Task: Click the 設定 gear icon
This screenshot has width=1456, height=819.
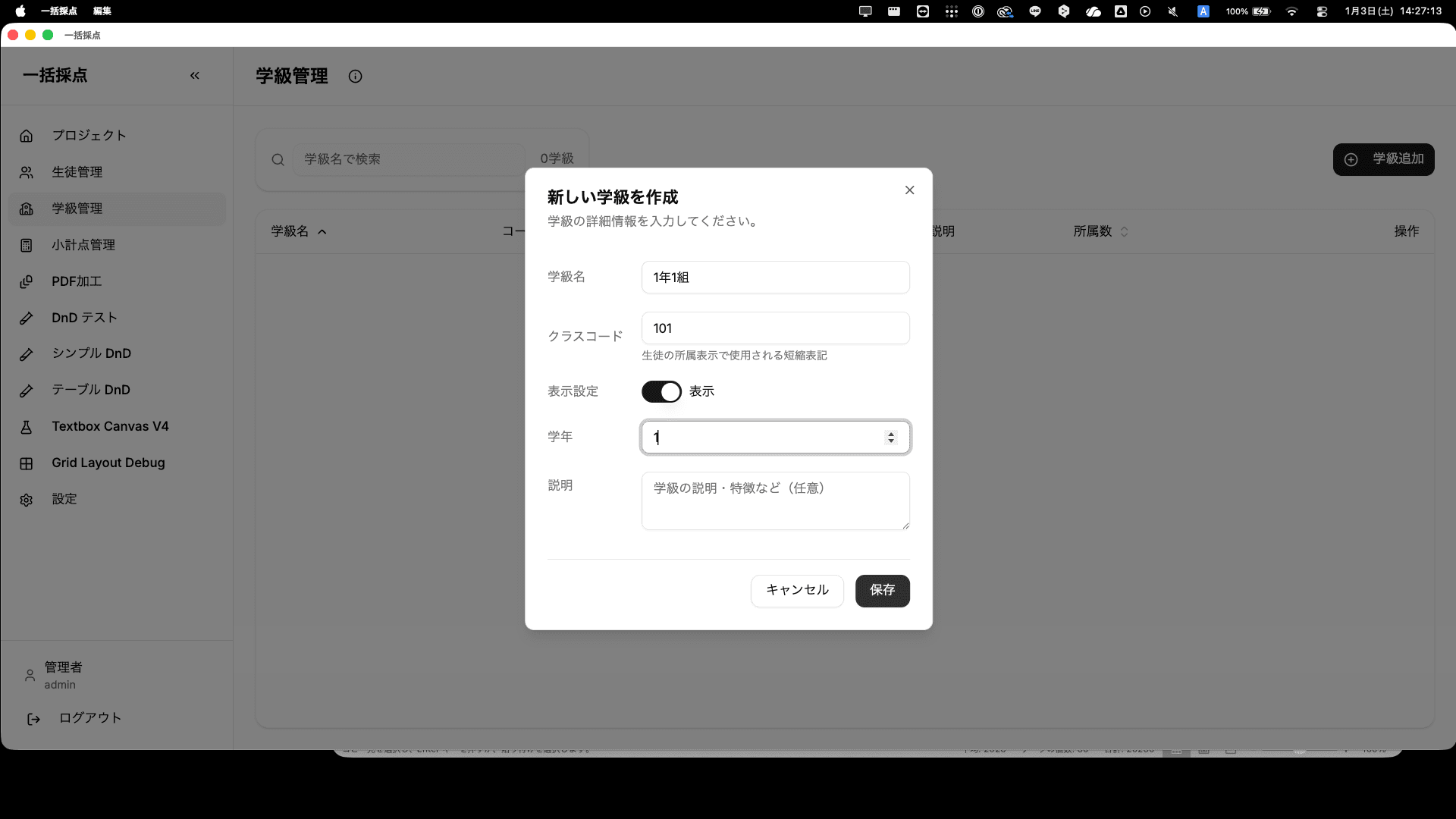Action: (26, 499)
